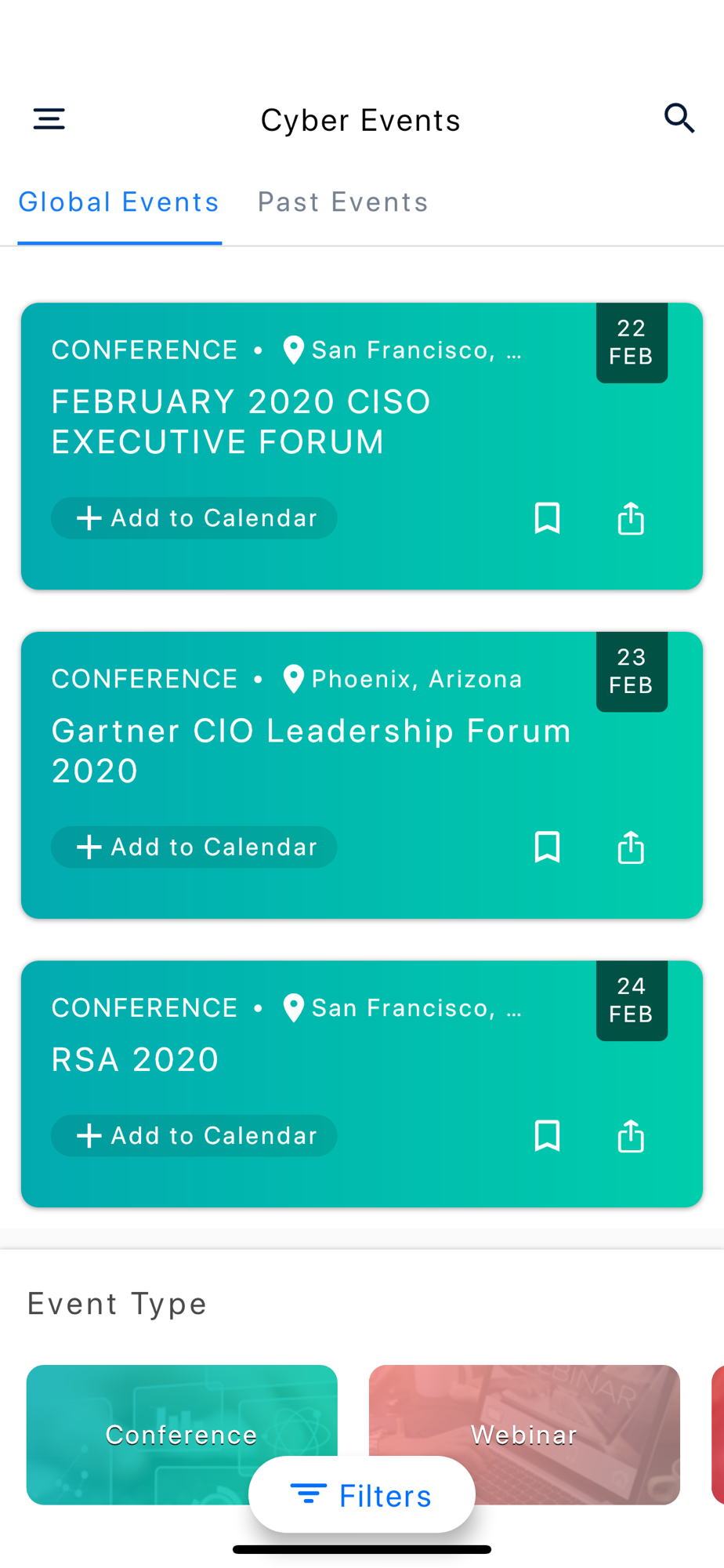Image resolution: width=724 pixels, height=1568 pixels.
Task: Tap the search magnifier icon
Action: pyautogui.click(x=679, y=118)
